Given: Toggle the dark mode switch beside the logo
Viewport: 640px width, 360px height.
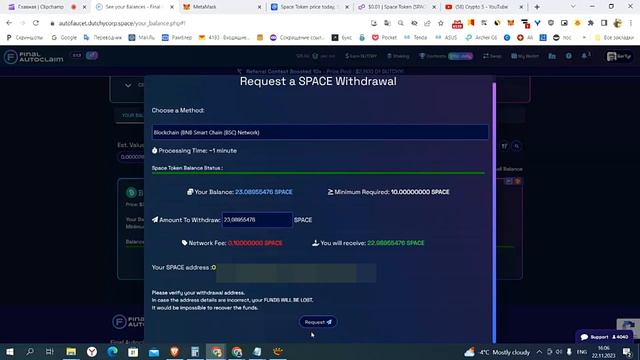Looking at the screenshot, I should [92, 56].
